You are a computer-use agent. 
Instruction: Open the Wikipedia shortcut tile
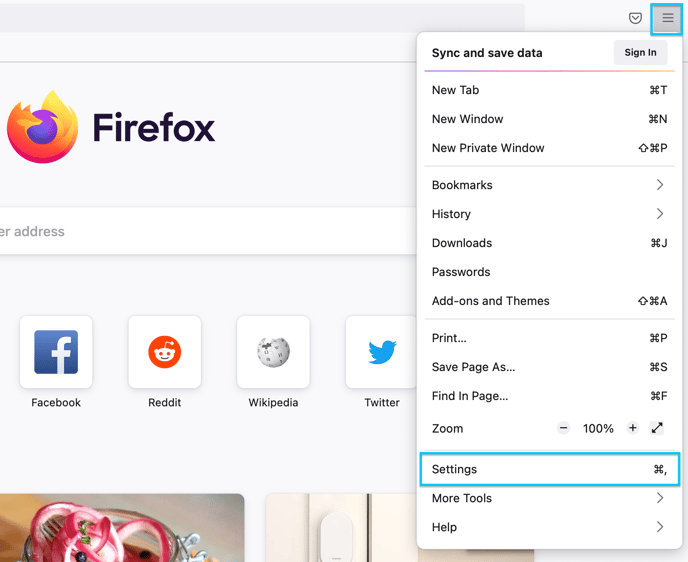click(273, 352)
